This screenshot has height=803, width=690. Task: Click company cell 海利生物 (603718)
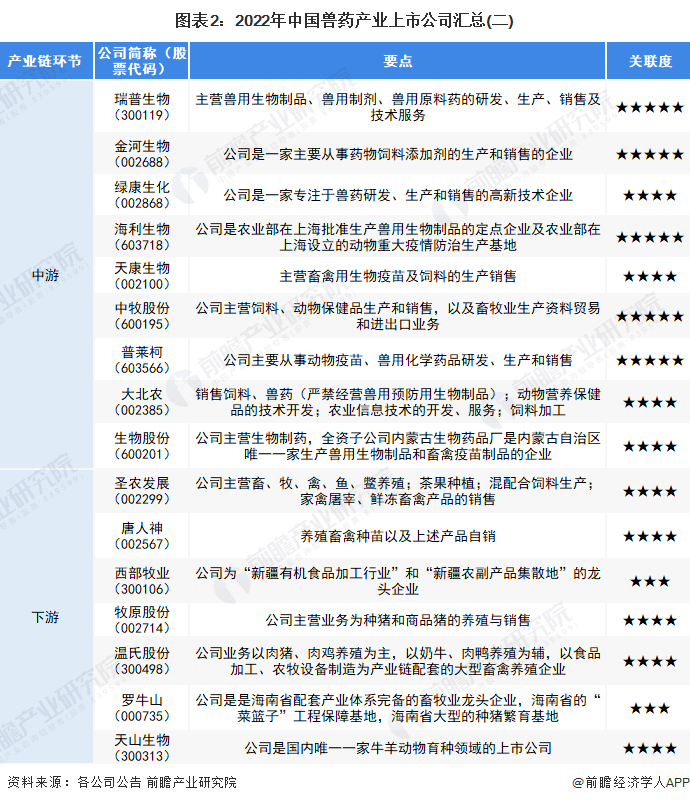coord(142,237)
